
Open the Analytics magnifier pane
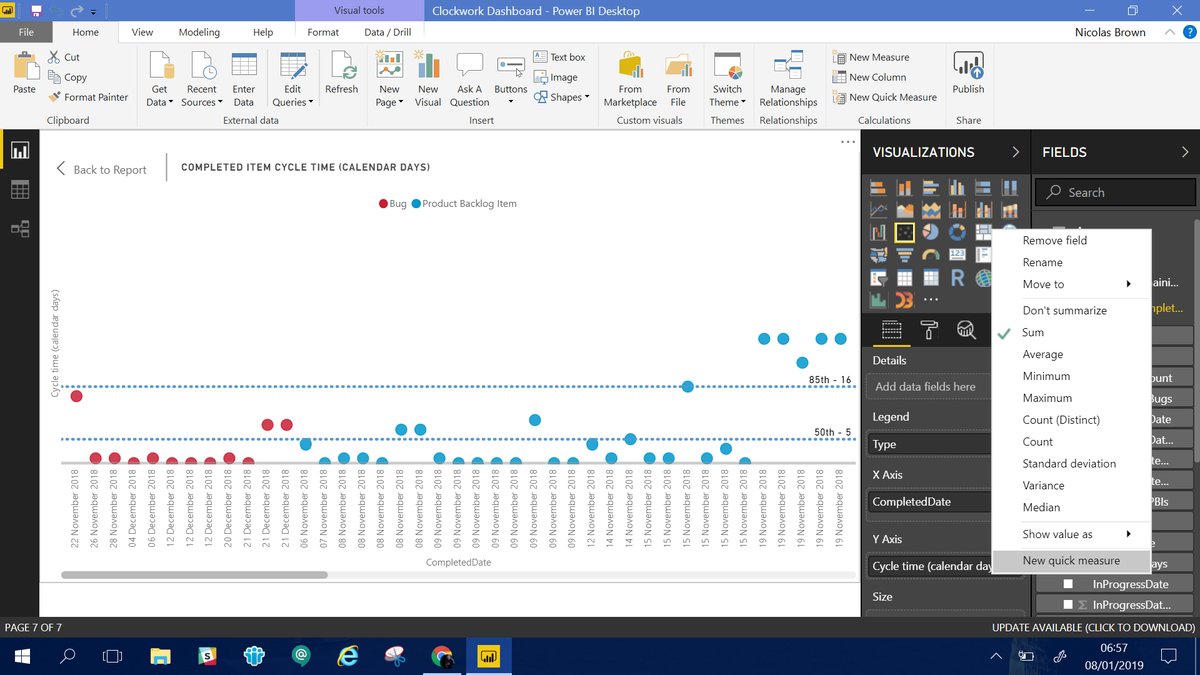pos(966,330)
